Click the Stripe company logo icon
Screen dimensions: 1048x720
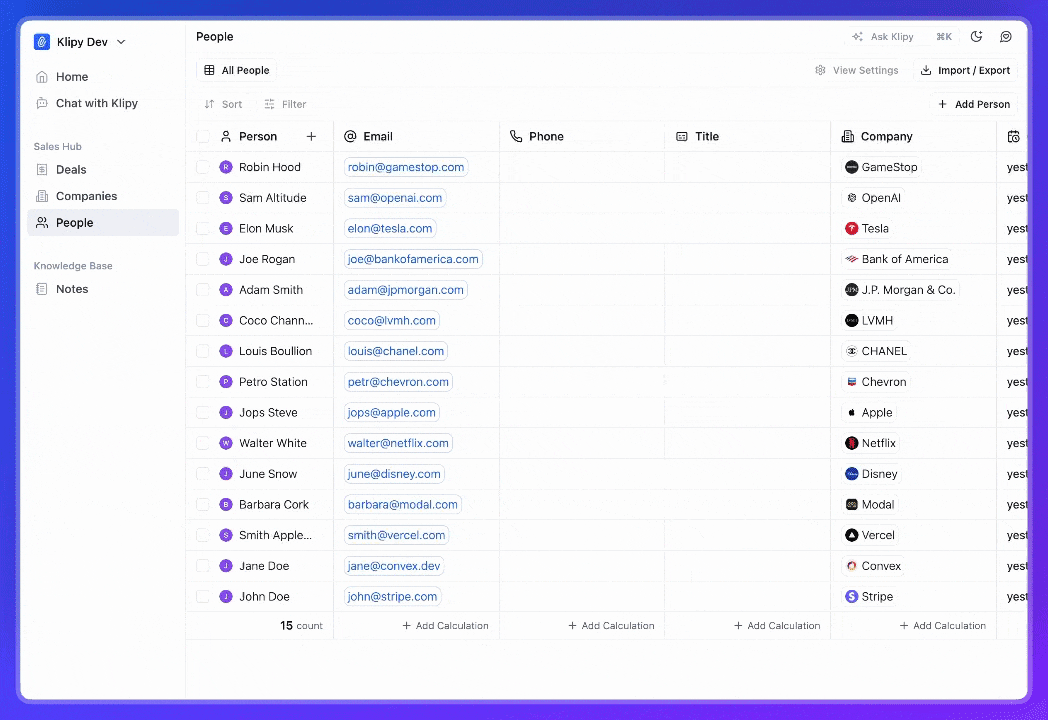click(x=852, y=597)
